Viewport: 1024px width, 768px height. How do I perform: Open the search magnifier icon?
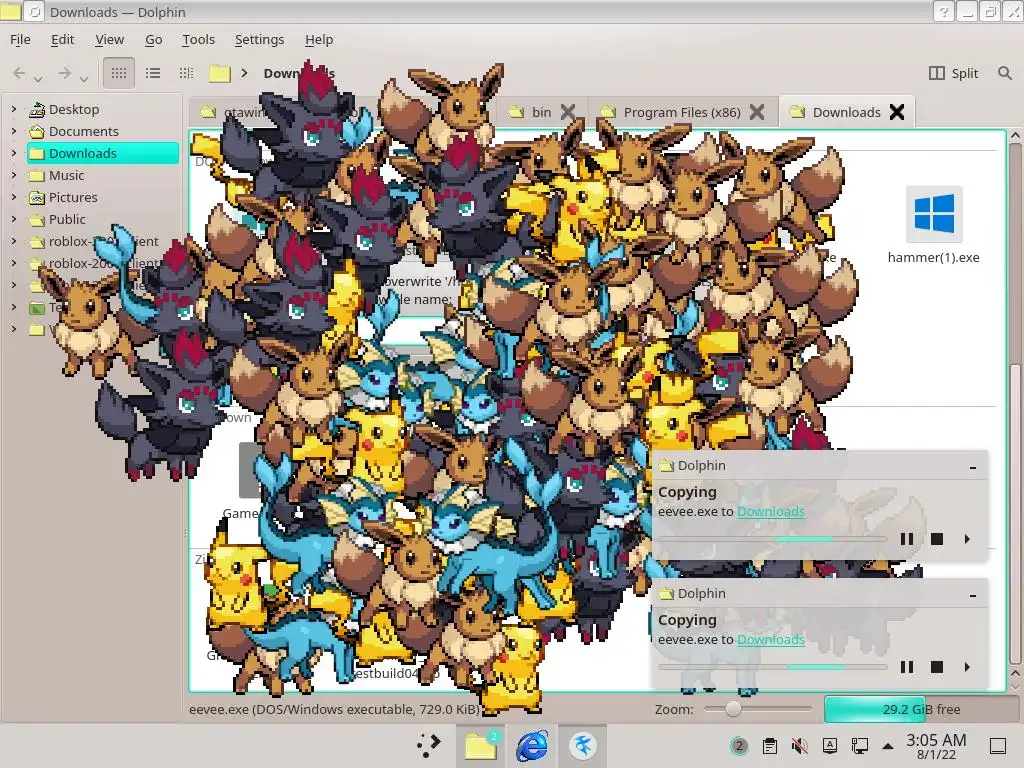pos(1004,73)
